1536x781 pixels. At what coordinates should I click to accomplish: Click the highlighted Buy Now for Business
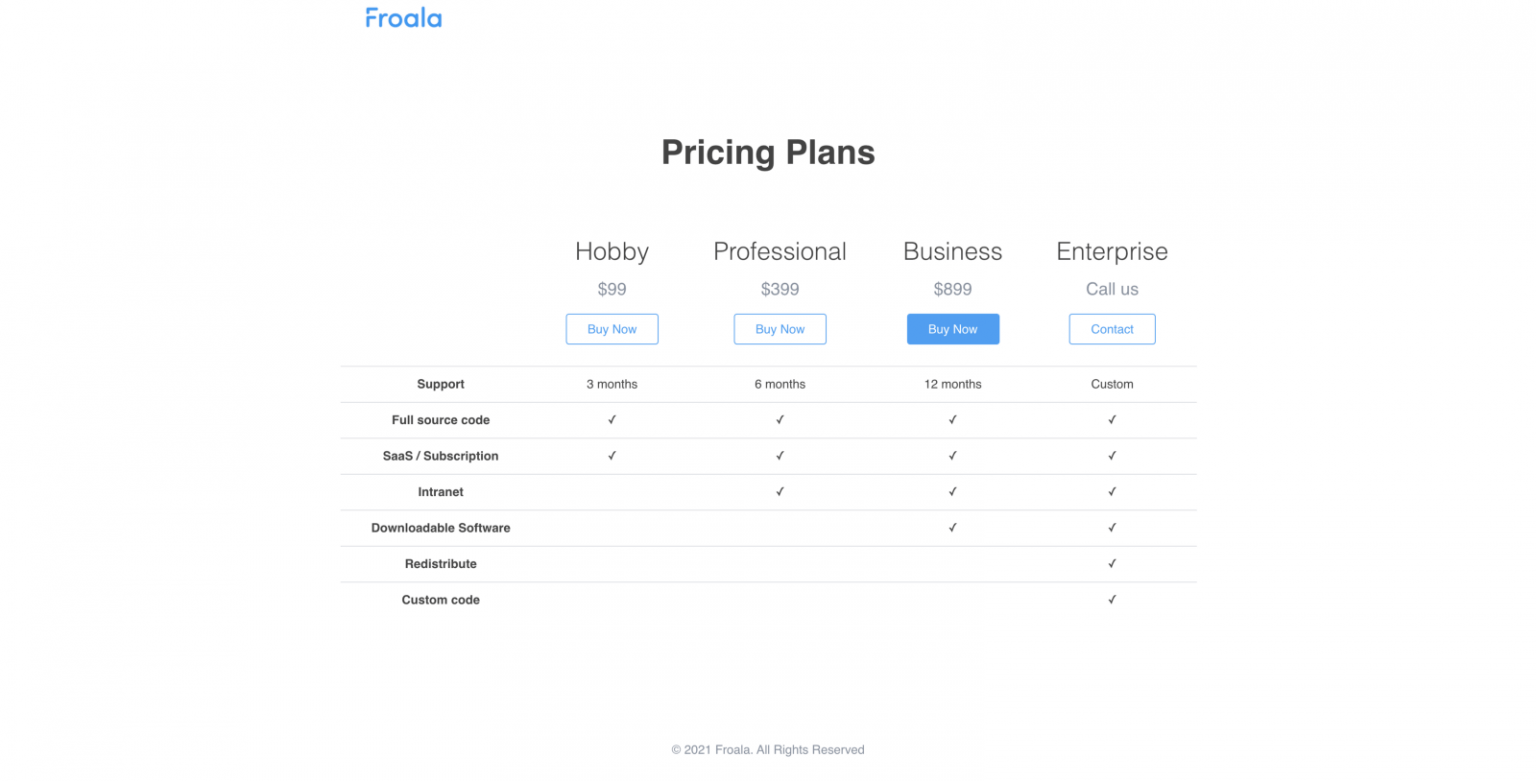point(953,329)
